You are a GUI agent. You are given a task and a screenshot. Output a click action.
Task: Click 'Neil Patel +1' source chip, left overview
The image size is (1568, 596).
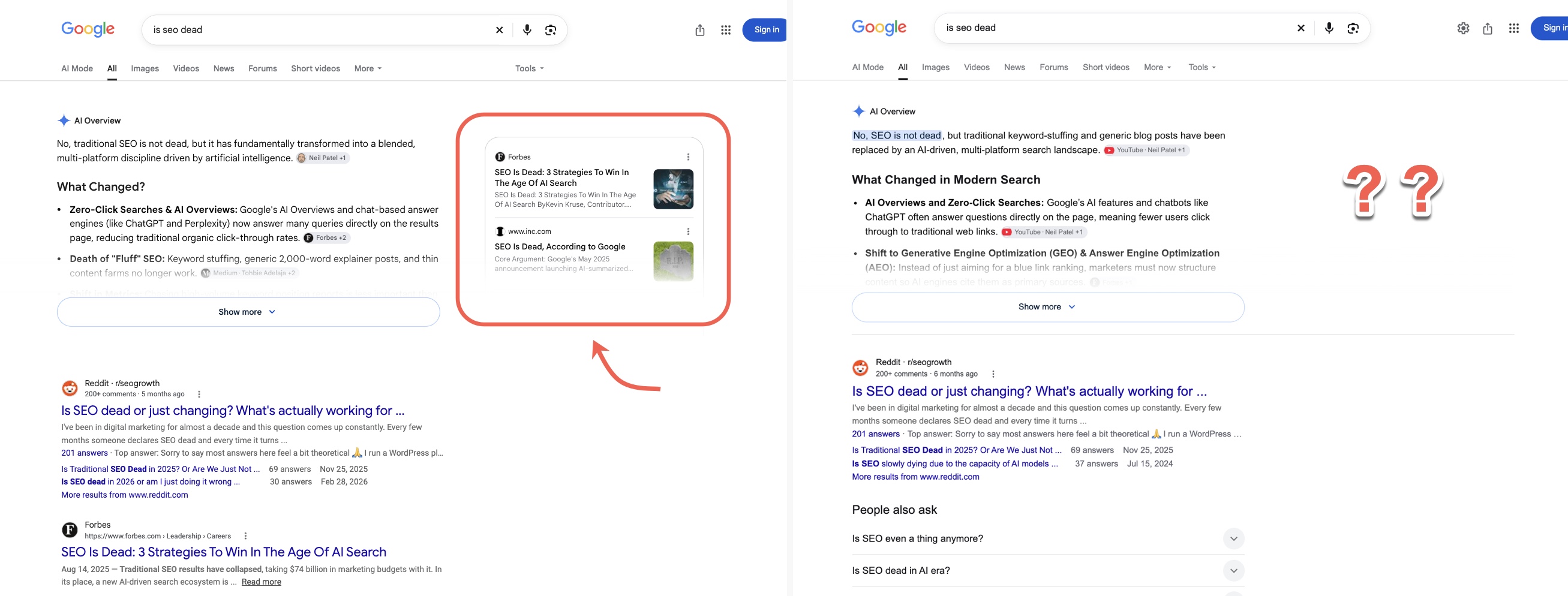tap(323, 158)
